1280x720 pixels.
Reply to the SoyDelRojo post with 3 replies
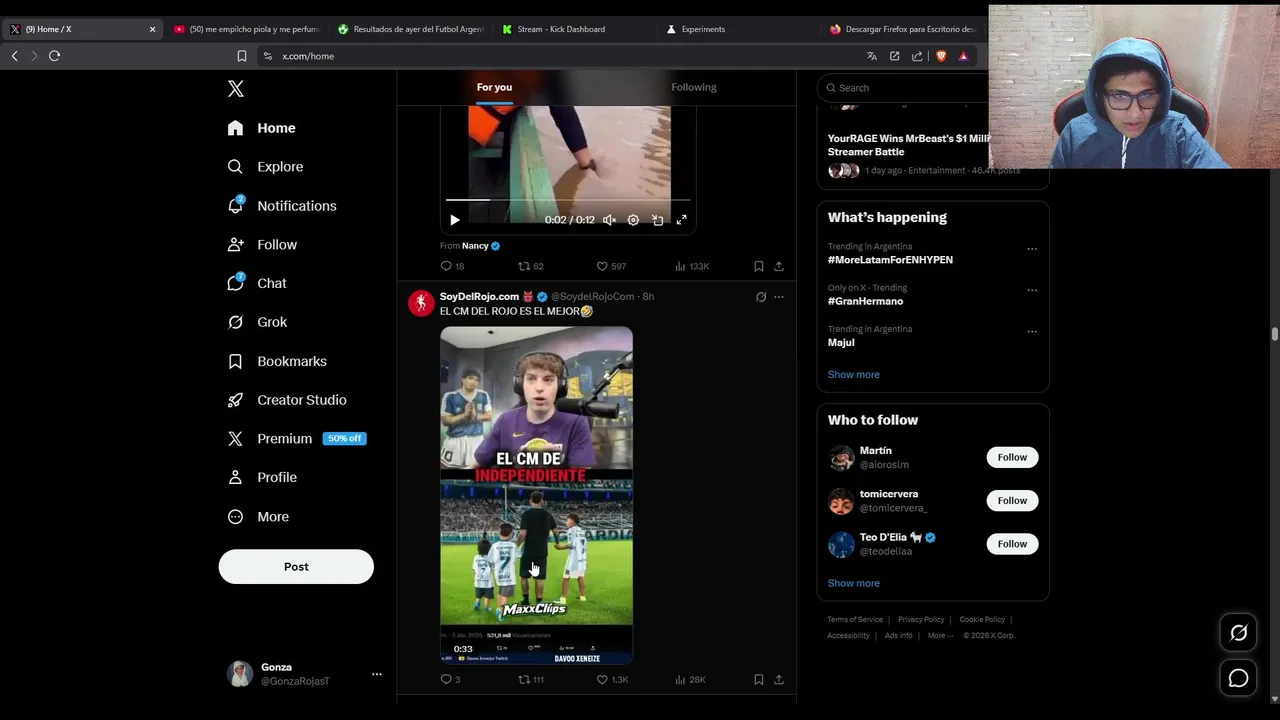pos(450,680)
